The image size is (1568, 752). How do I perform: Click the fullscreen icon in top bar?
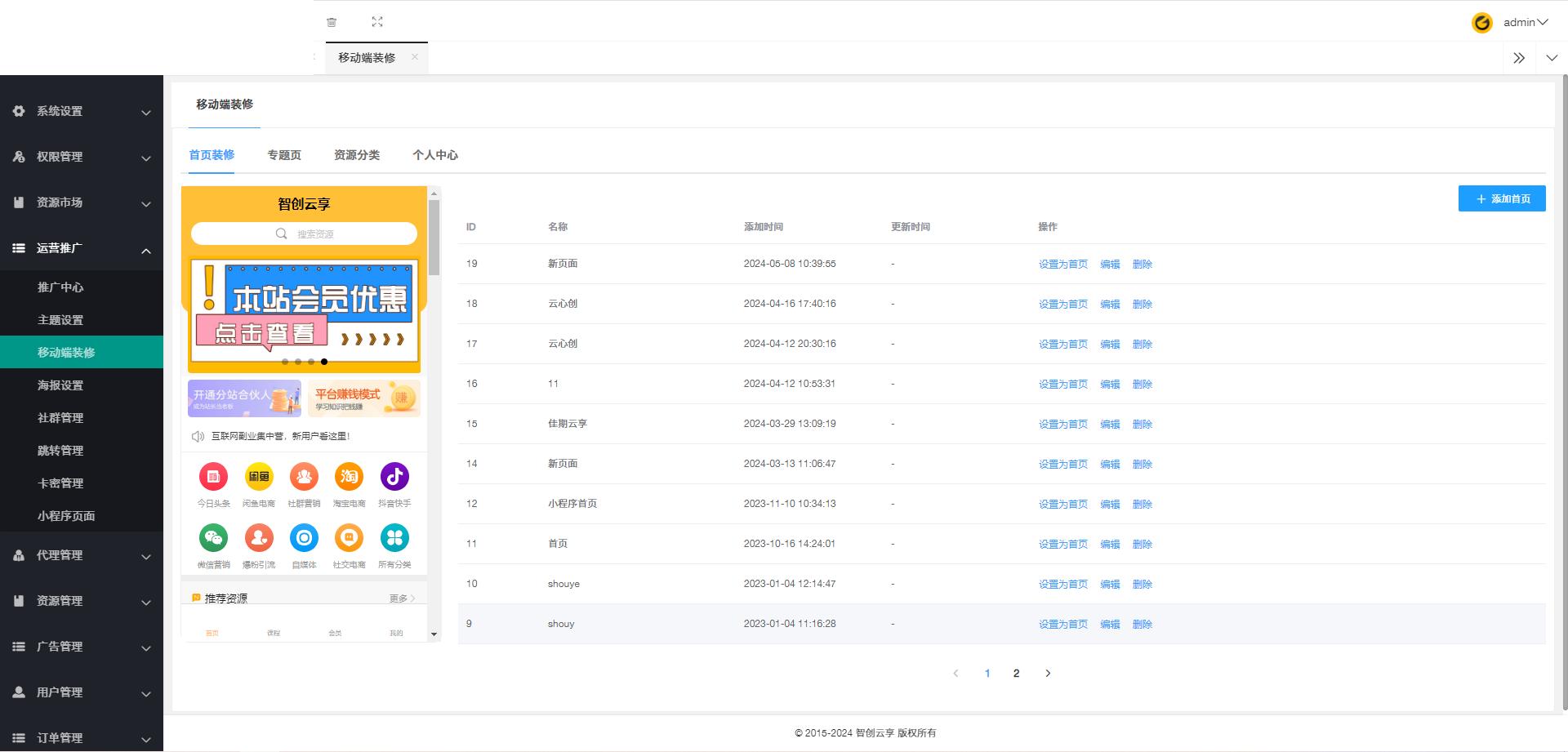point(377,22)
